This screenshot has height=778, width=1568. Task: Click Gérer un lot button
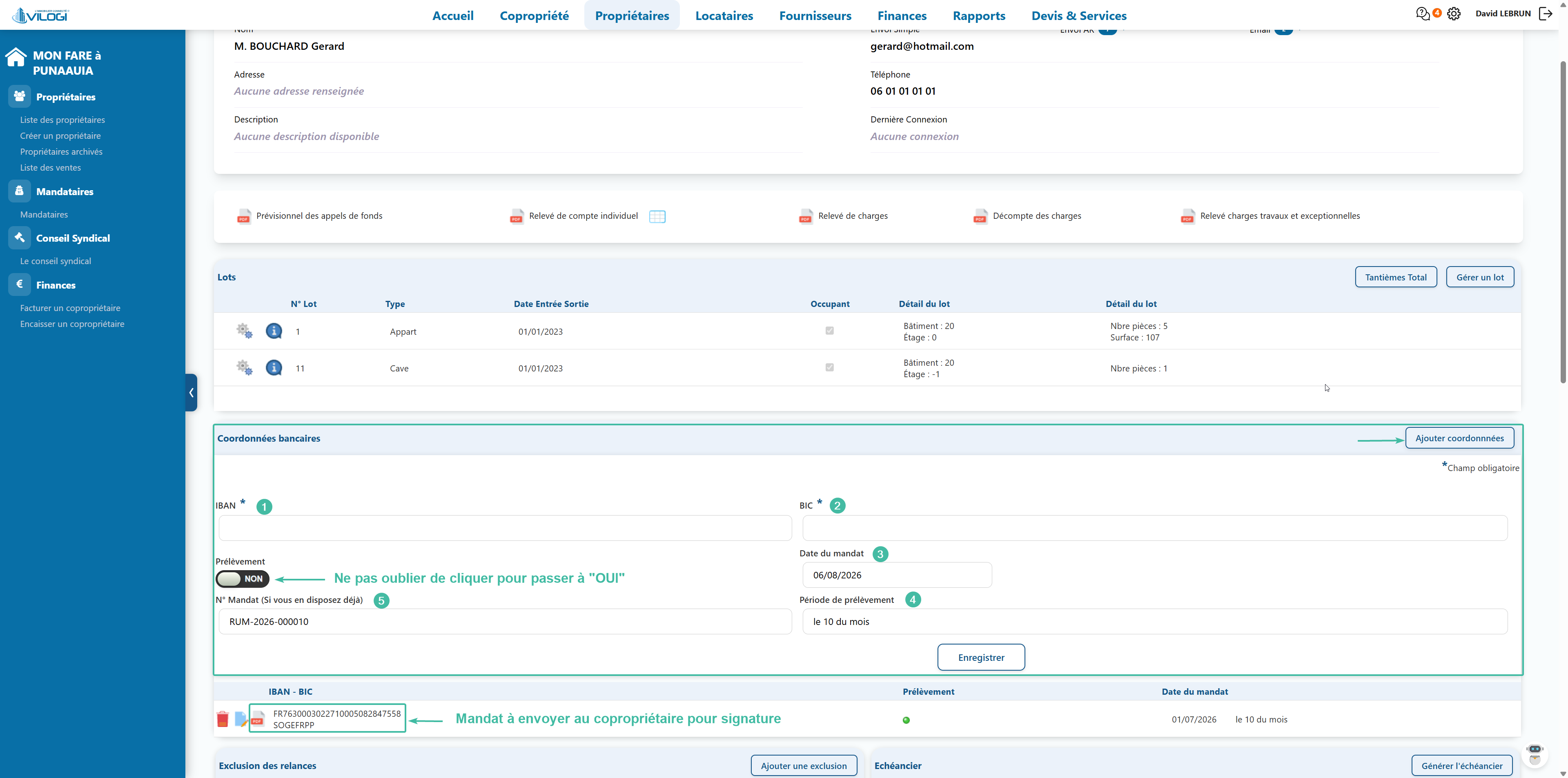pos(1480,277)
